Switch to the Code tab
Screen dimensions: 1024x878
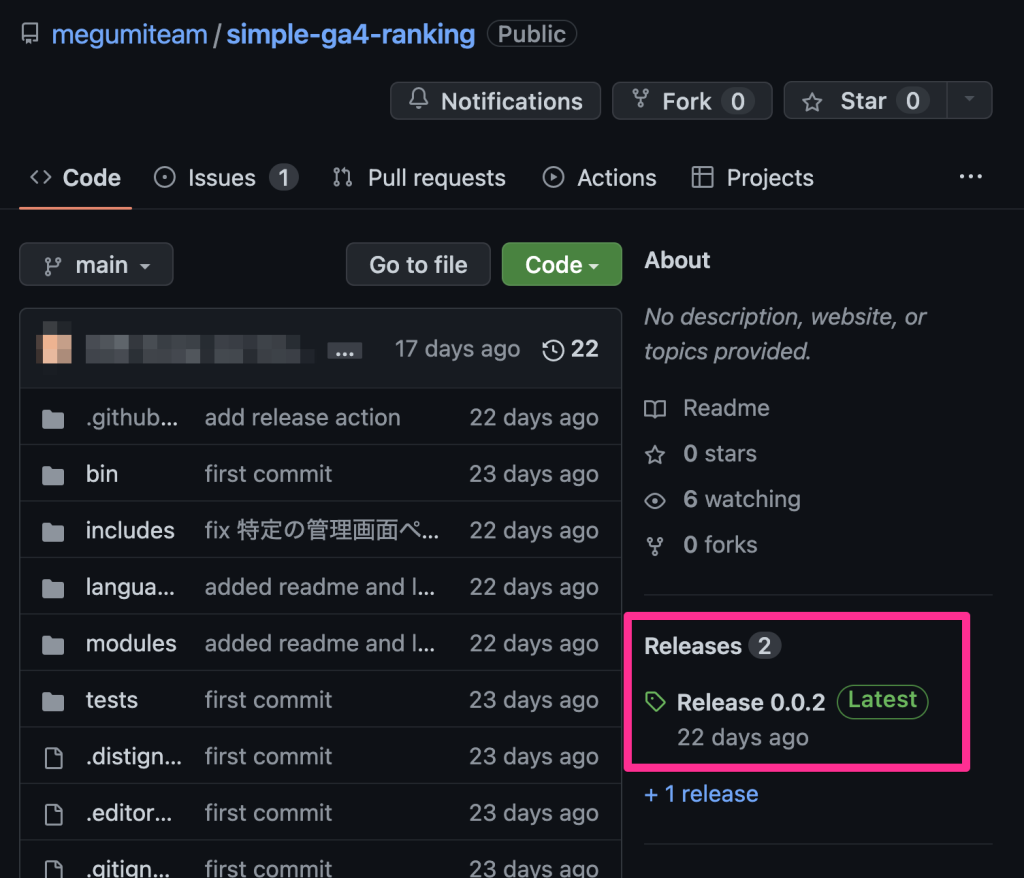pyautogui.click(x=76, y=178)
